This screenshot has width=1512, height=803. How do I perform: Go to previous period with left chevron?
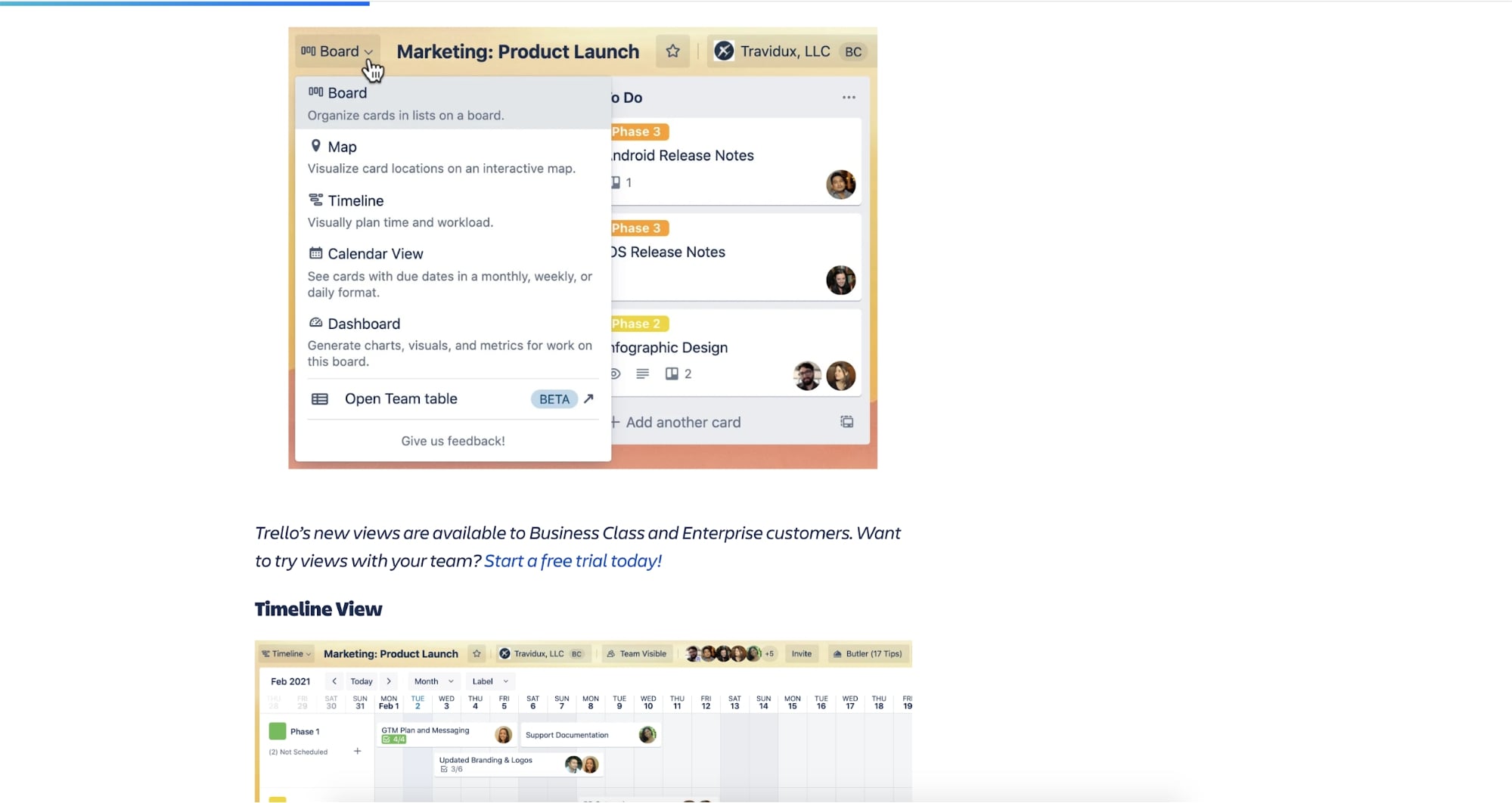[x=334, y=681]
